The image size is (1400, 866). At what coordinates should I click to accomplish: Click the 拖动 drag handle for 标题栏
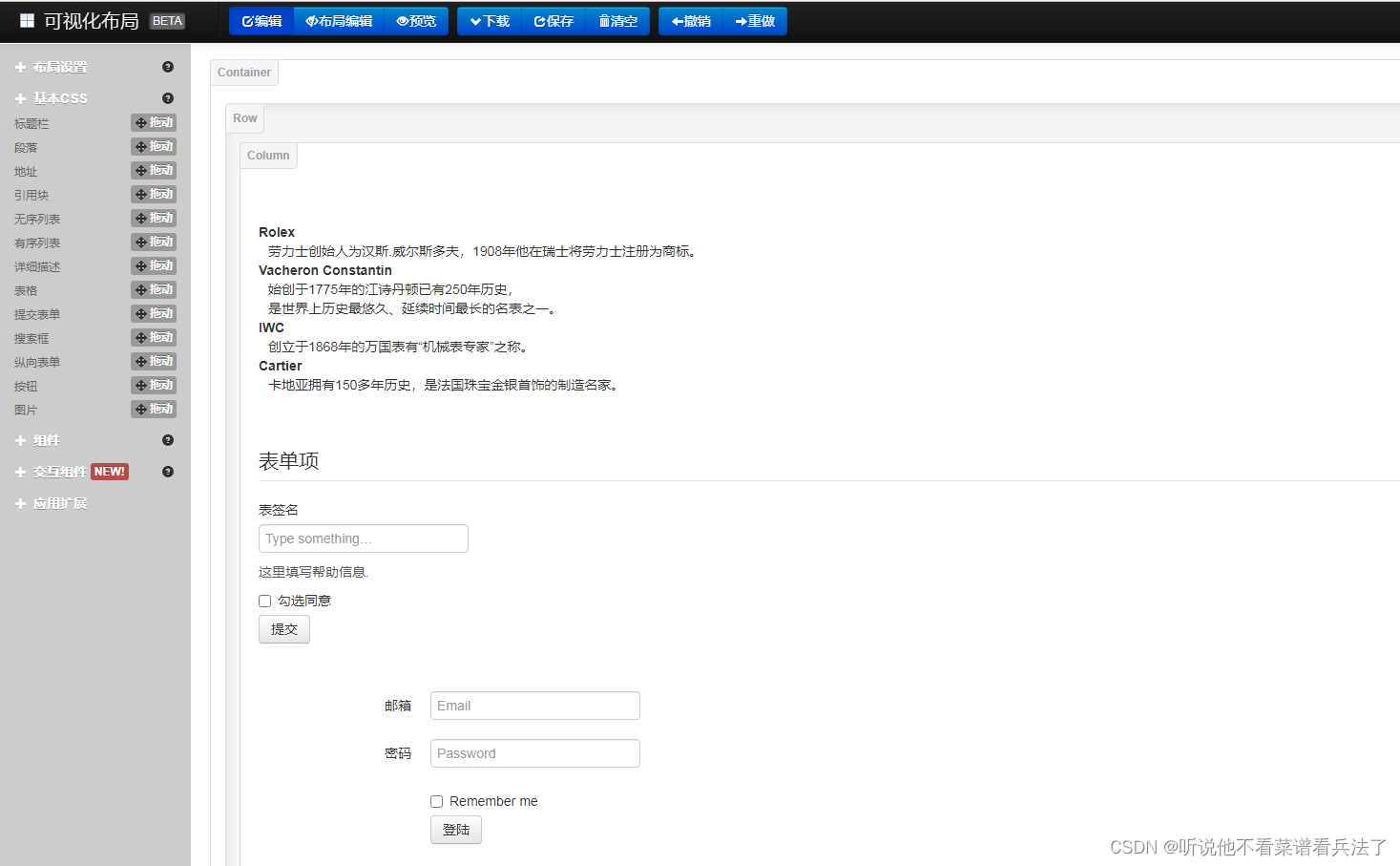tap(154, 122)
